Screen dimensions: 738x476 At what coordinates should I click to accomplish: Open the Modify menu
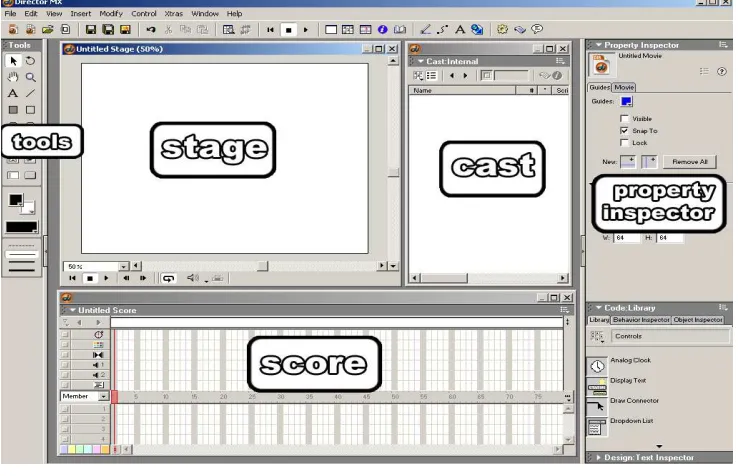[x=111, y=14]
